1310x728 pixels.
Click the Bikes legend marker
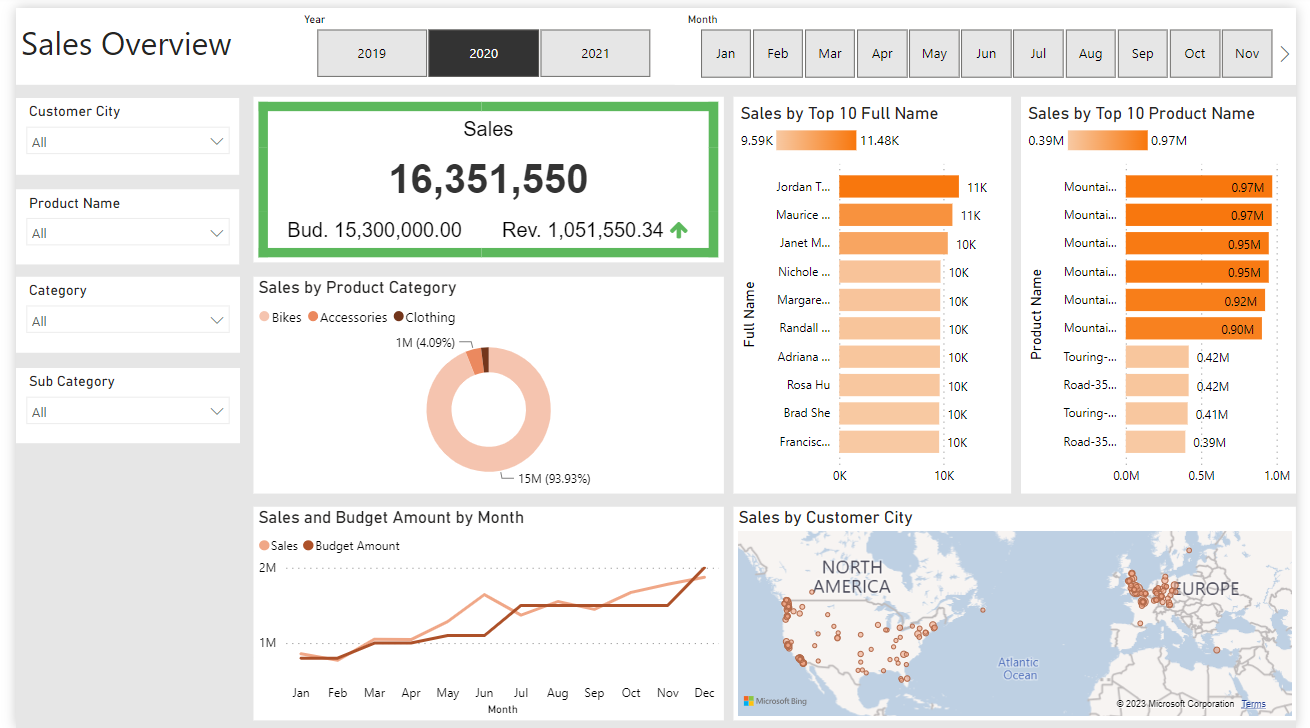click(x=265, y=317)
